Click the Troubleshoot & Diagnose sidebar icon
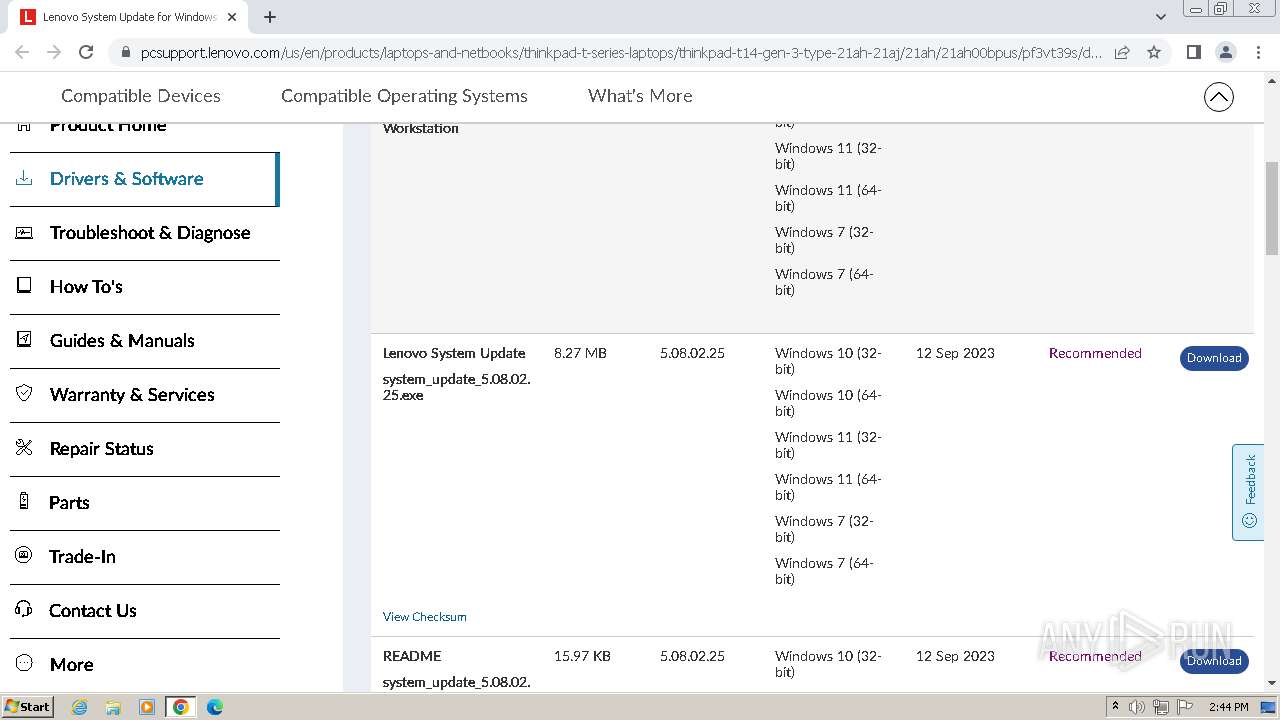Image resolution: width=1280 pixels, height=720 pixels. tap(24, 232)
